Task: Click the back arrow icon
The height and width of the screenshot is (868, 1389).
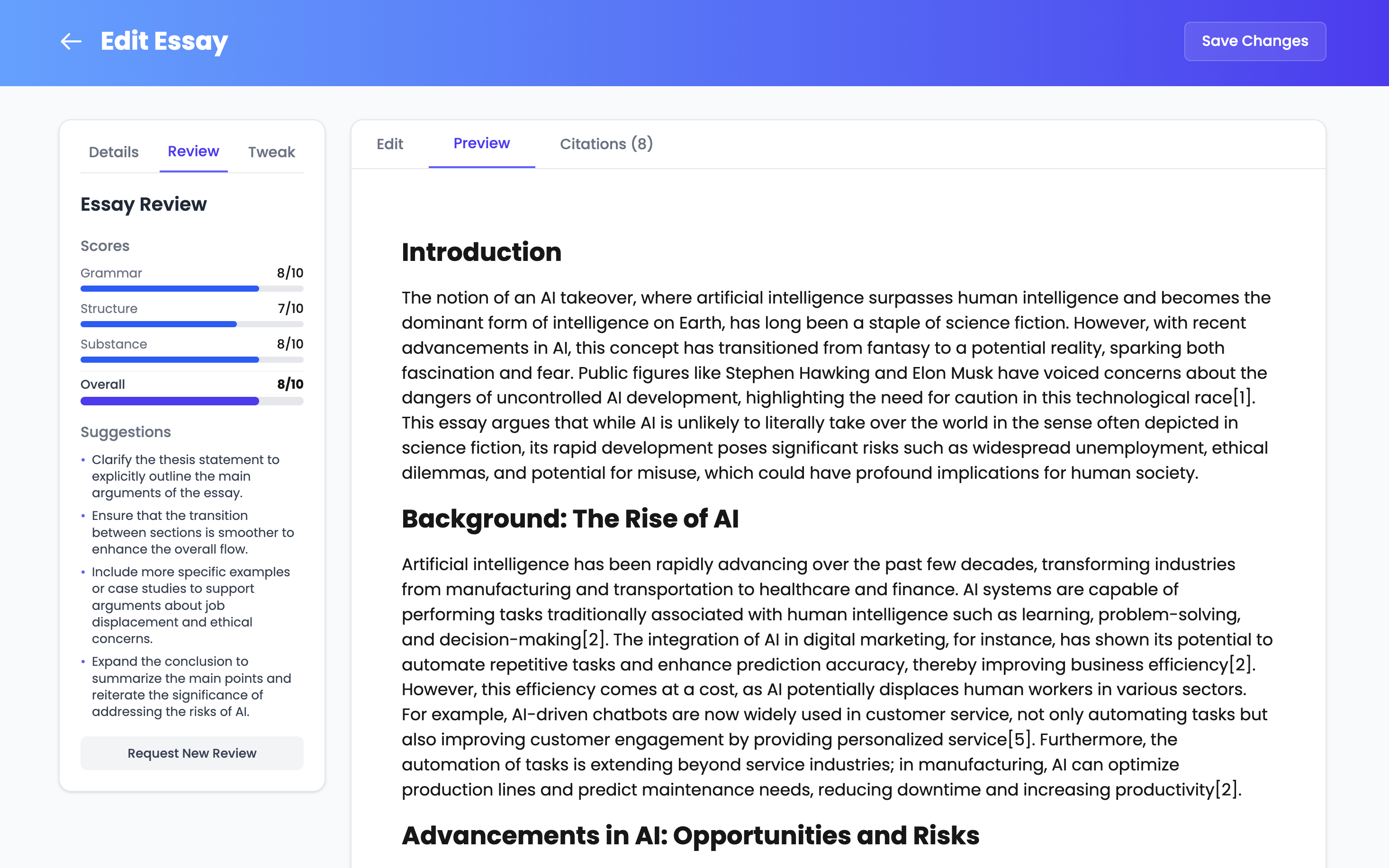Action: point(71,41)
